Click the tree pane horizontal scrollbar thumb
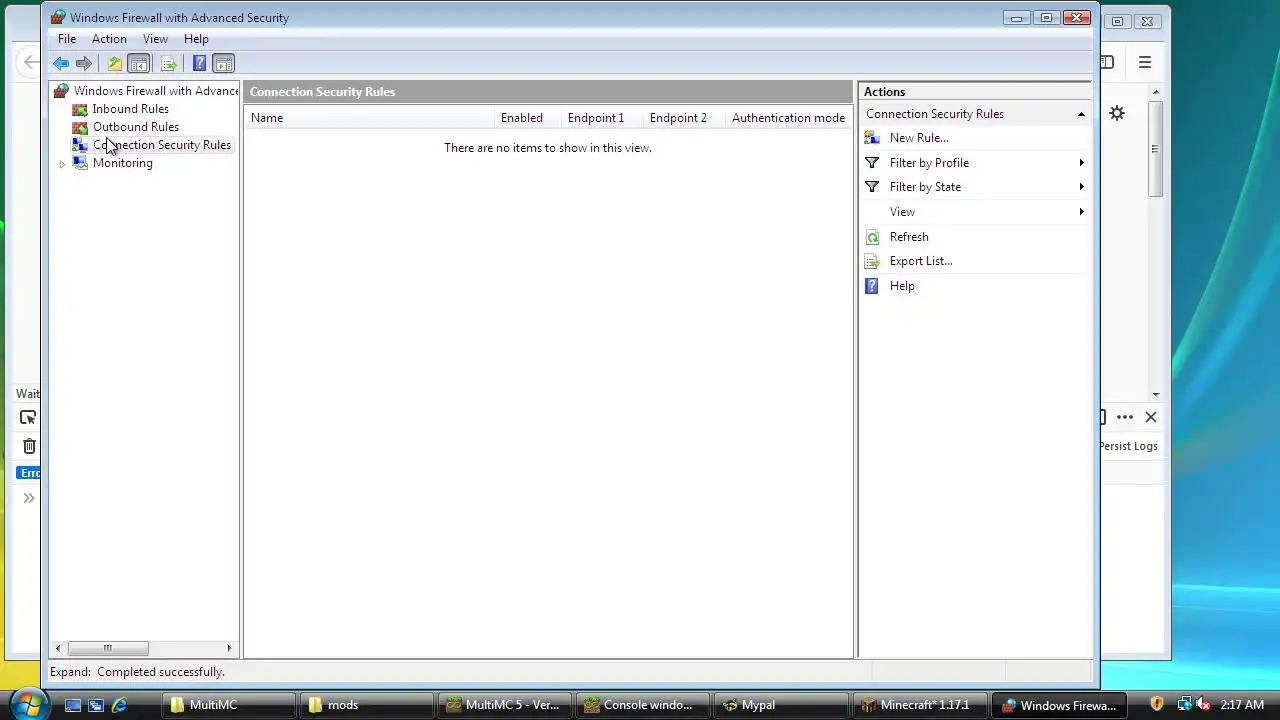The image size is (1280, 720). (x=107, y=648)
